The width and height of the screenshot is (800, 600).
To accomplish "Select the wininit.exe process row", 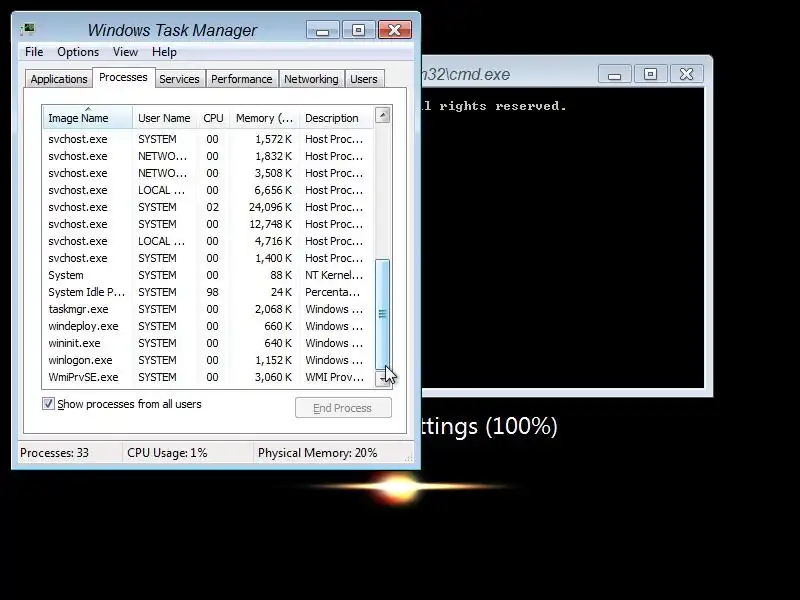I will (x=208, y=343).
